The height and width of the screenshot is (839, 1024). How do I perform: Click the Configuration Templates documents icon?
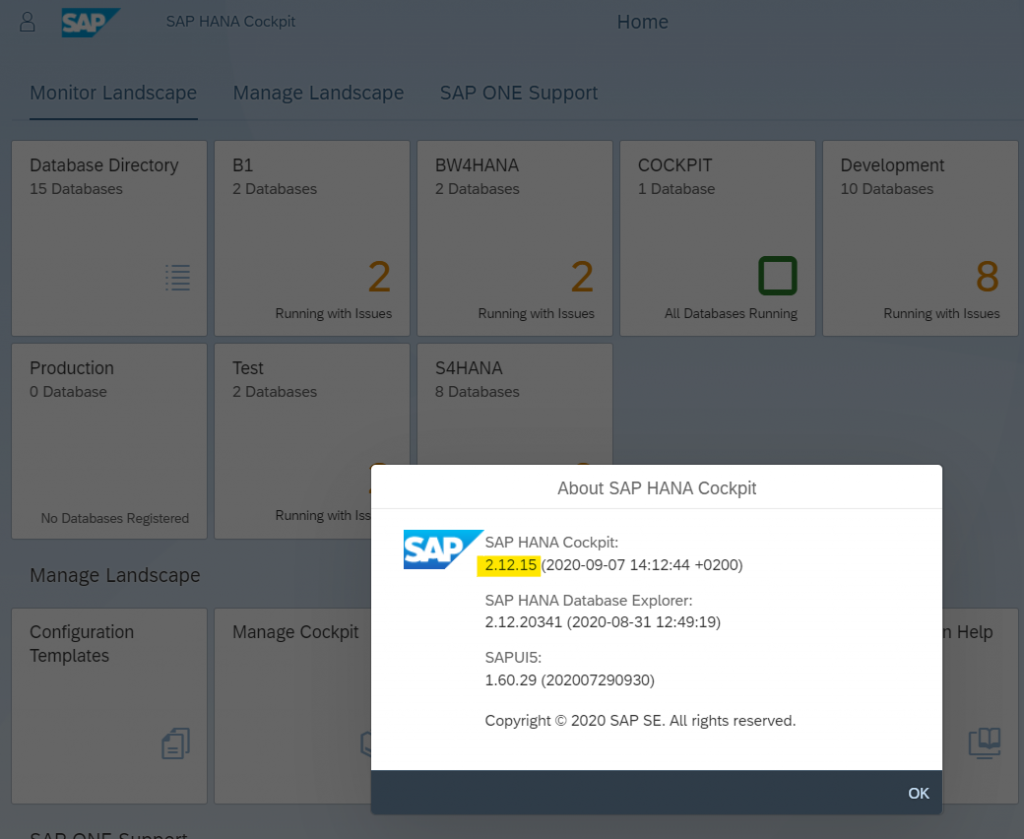(176, 743)
